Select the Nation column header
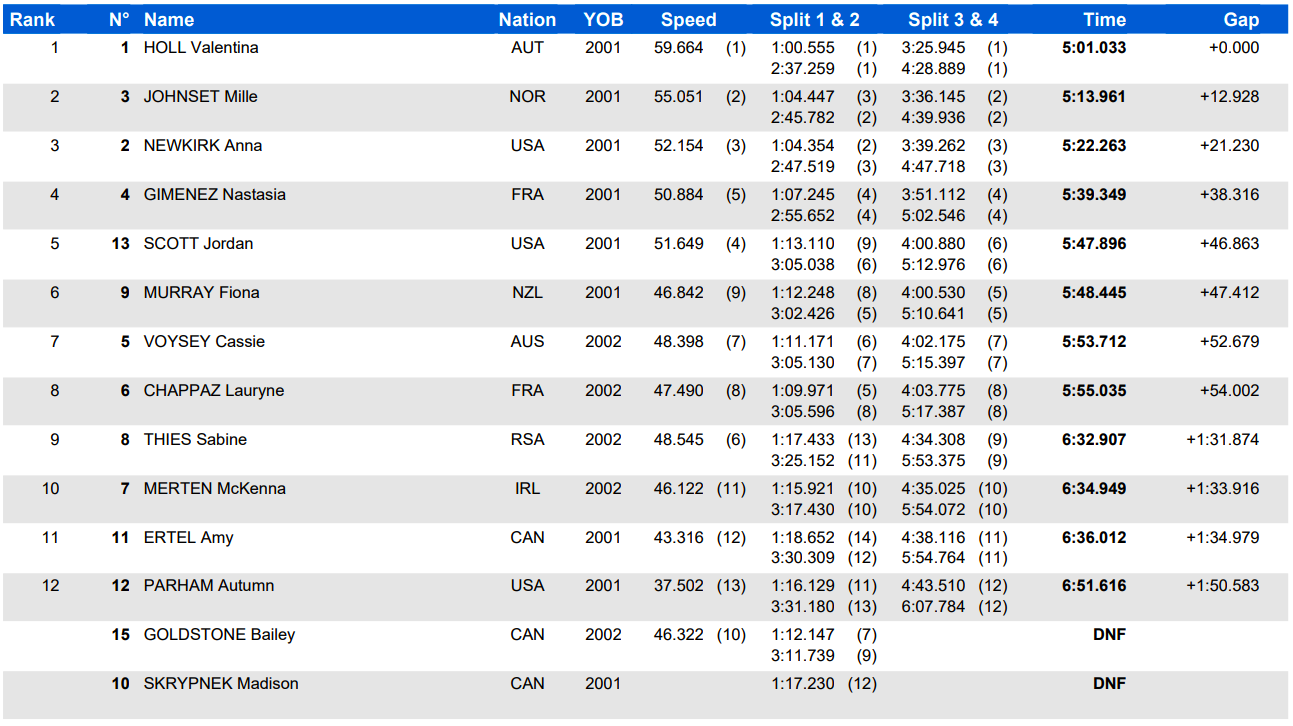Image resolution: width=1293 pixels, height=726 pixels. click(x=527, y=20)
